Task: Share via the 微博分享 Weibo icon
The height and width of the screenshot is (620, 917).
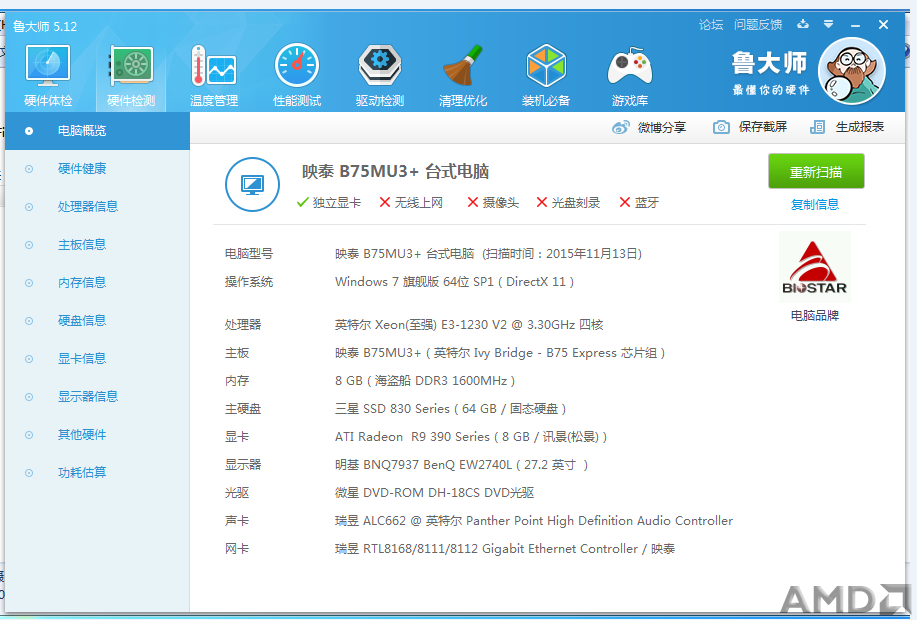Action: (620, 127)
